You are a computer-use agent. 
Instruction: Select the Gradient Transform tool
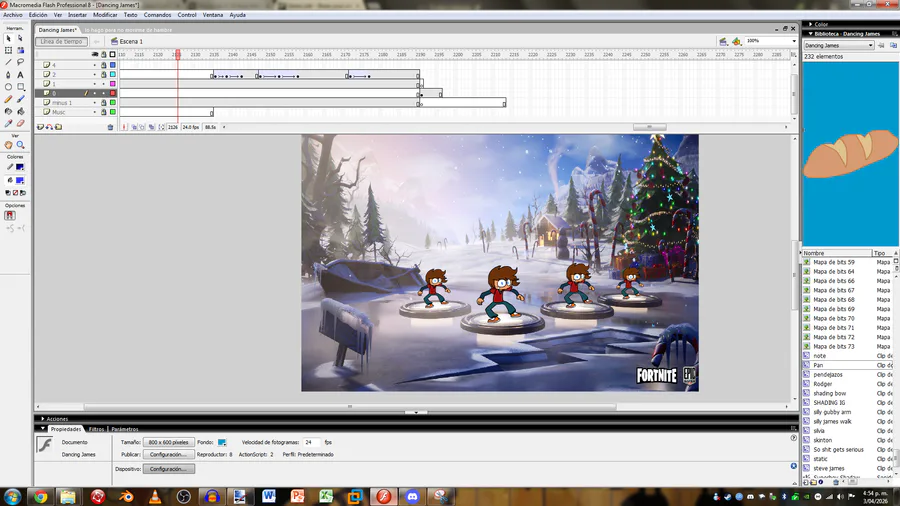(x=21, y=50)
